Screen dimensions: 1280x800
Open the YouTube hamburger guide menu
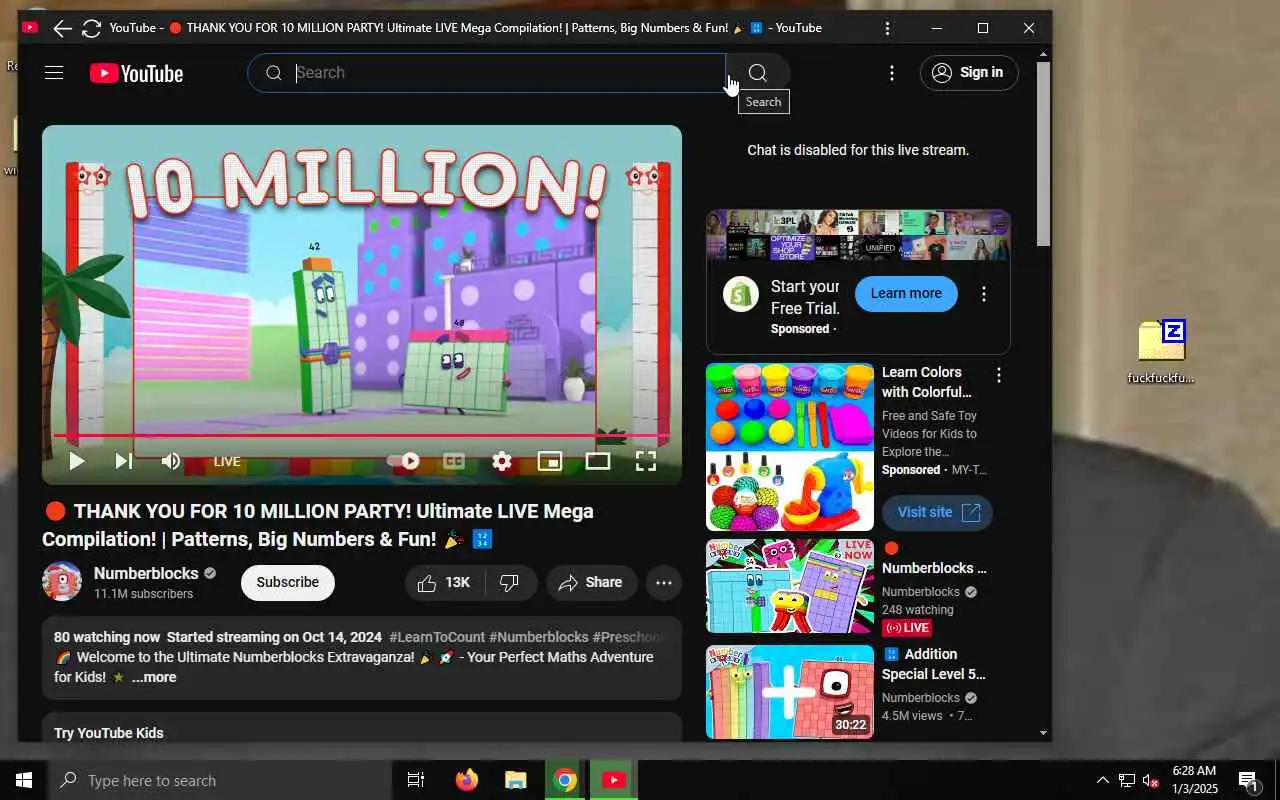pos(54,73)
